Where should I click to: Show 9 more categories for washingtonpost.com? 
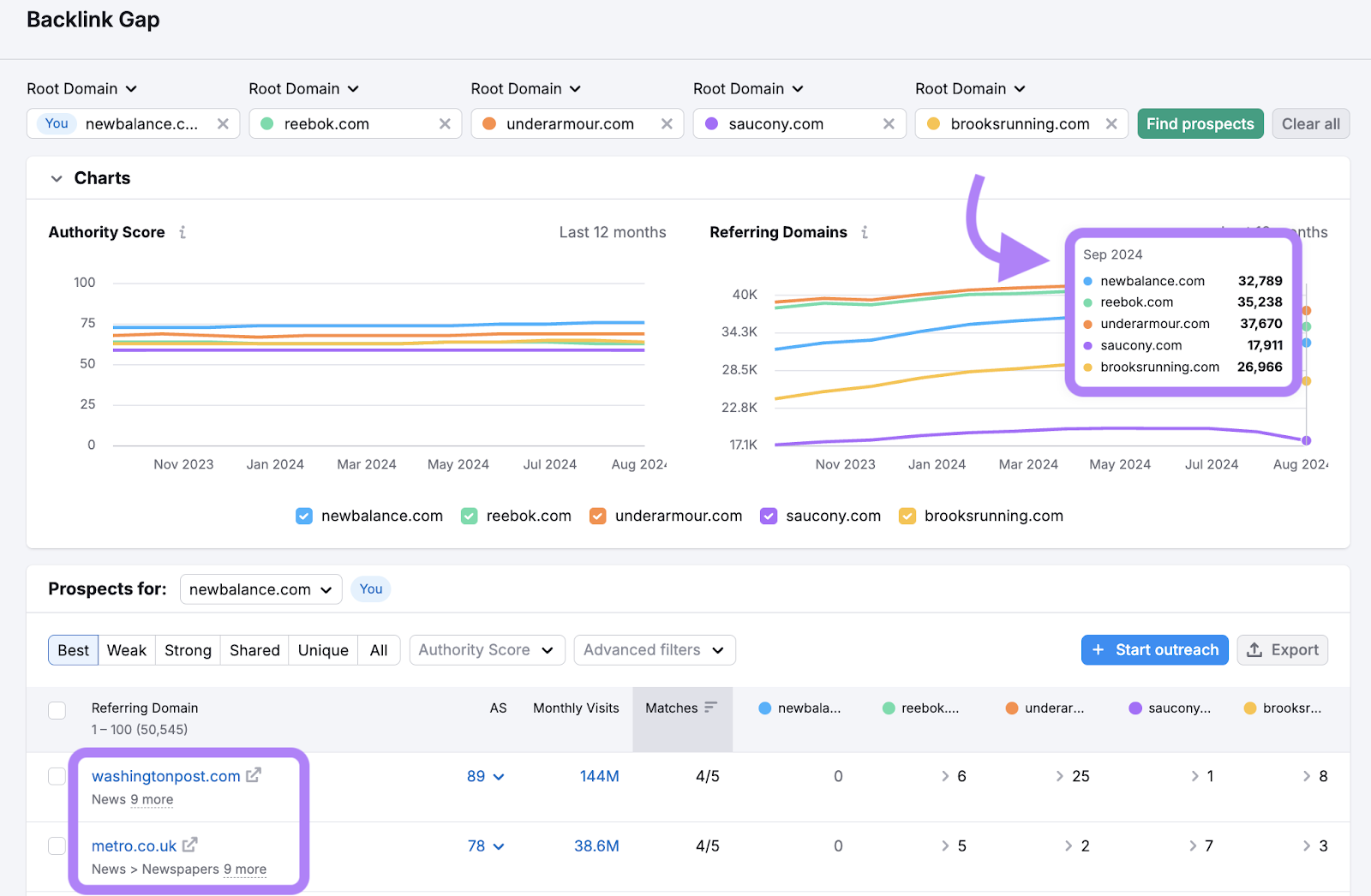(x=152, y=799)
